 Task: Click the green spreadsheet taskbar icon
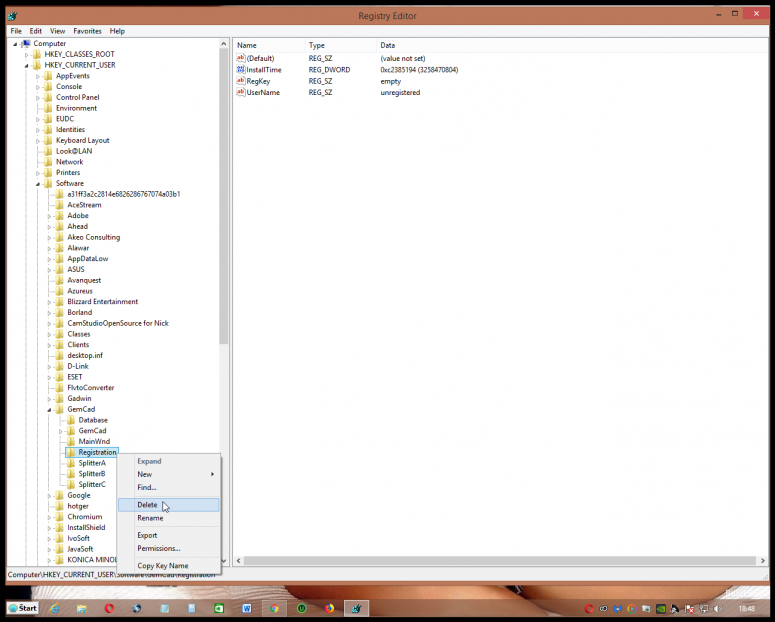pos(219,609)
